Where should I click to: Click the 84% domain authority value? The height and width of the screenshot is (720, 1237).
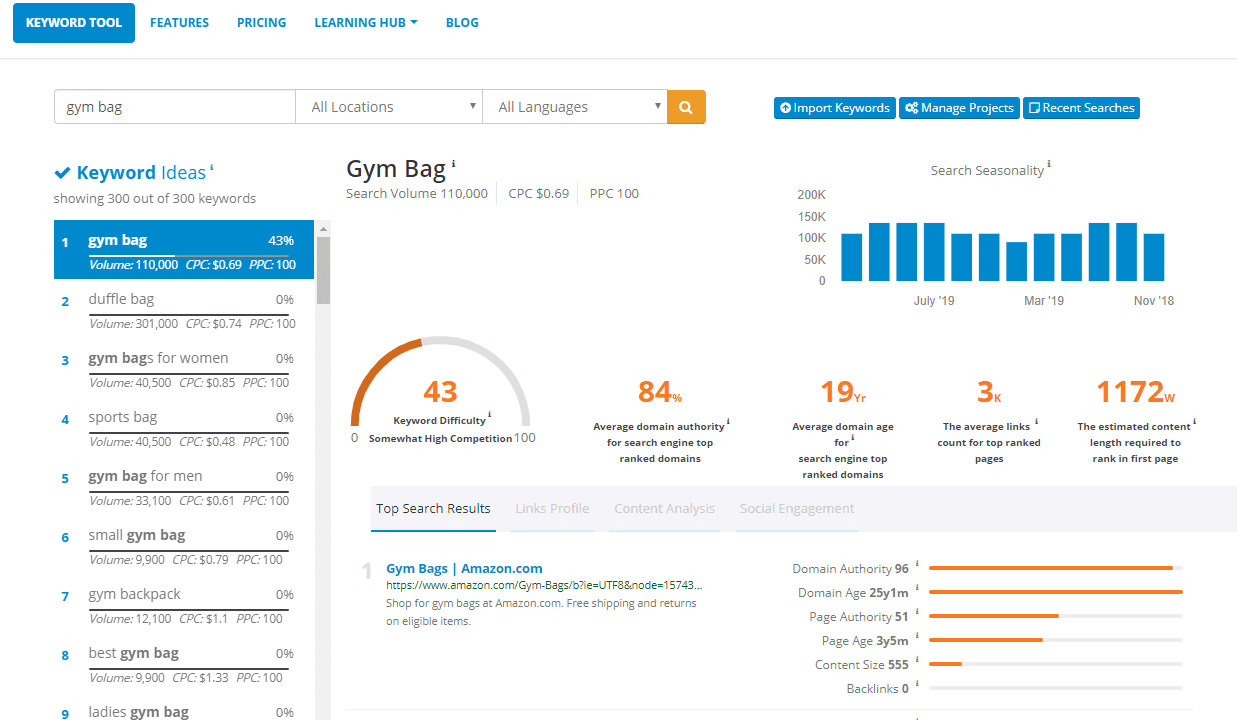pyautogui.click(x=660, y=392)
